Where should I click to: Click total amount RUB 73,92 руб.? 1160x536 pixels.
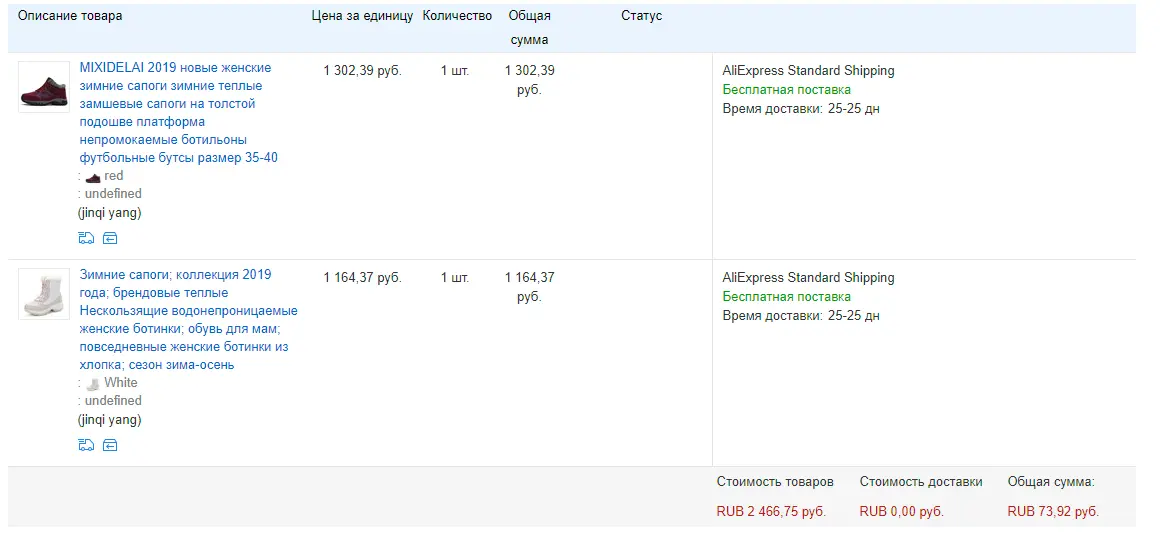[x=1053, y=512]
